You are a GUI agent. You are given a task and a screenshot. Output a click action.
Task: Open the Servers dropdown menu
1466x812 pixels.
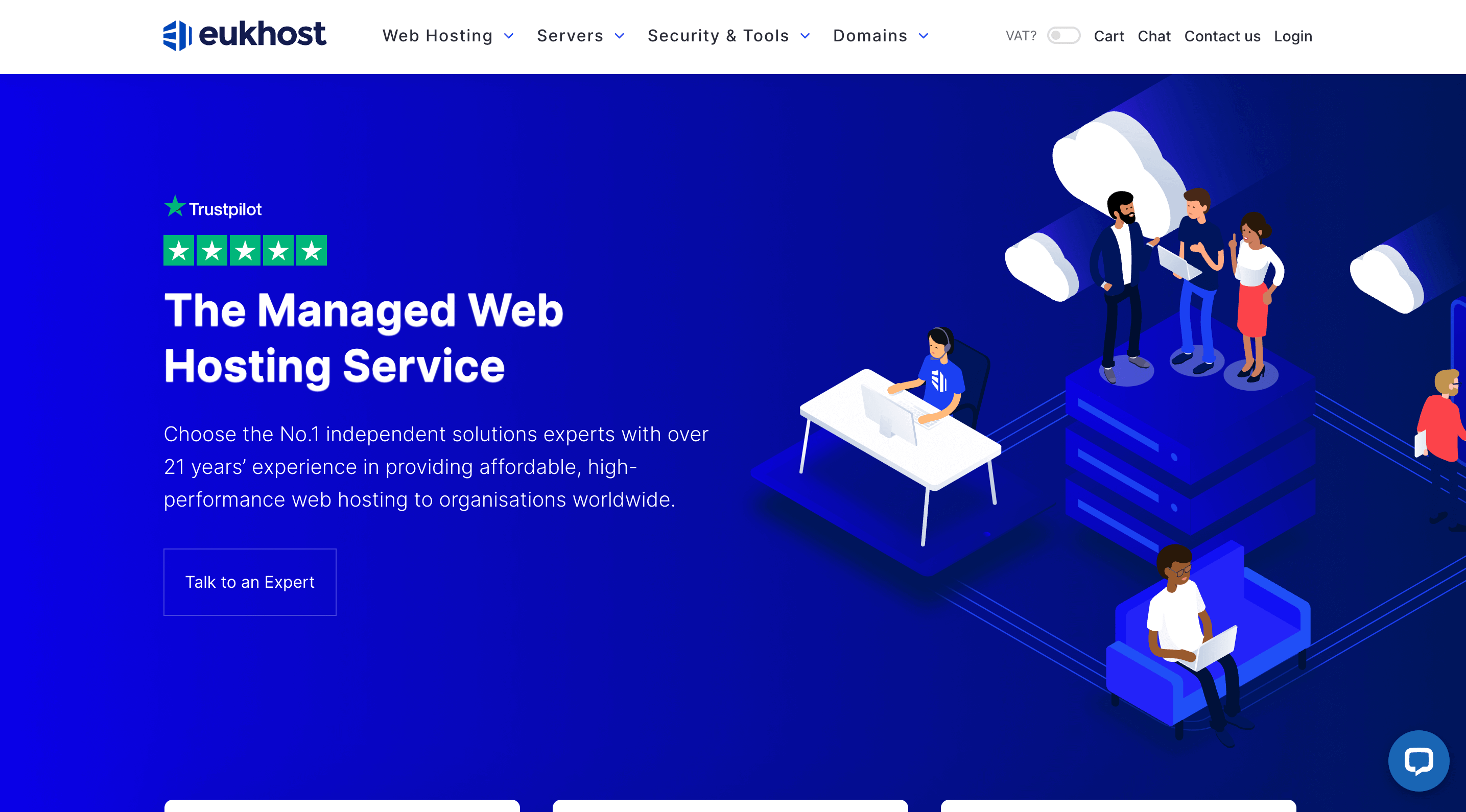coord(580,36)
